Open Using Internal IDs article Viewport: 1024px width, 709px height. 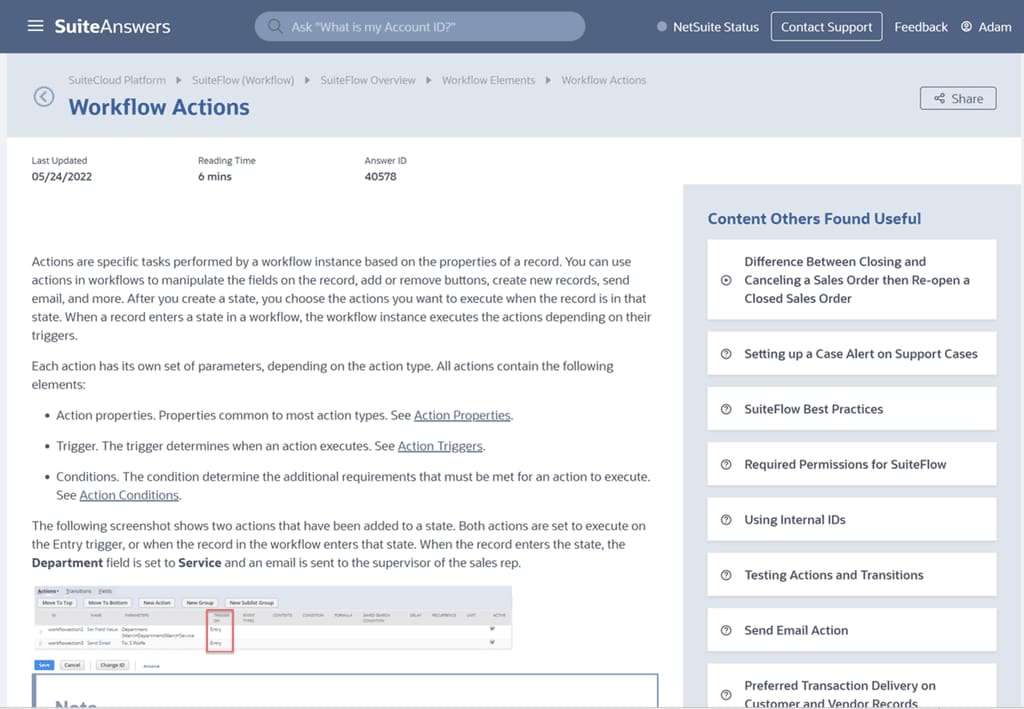pos(852,520)
